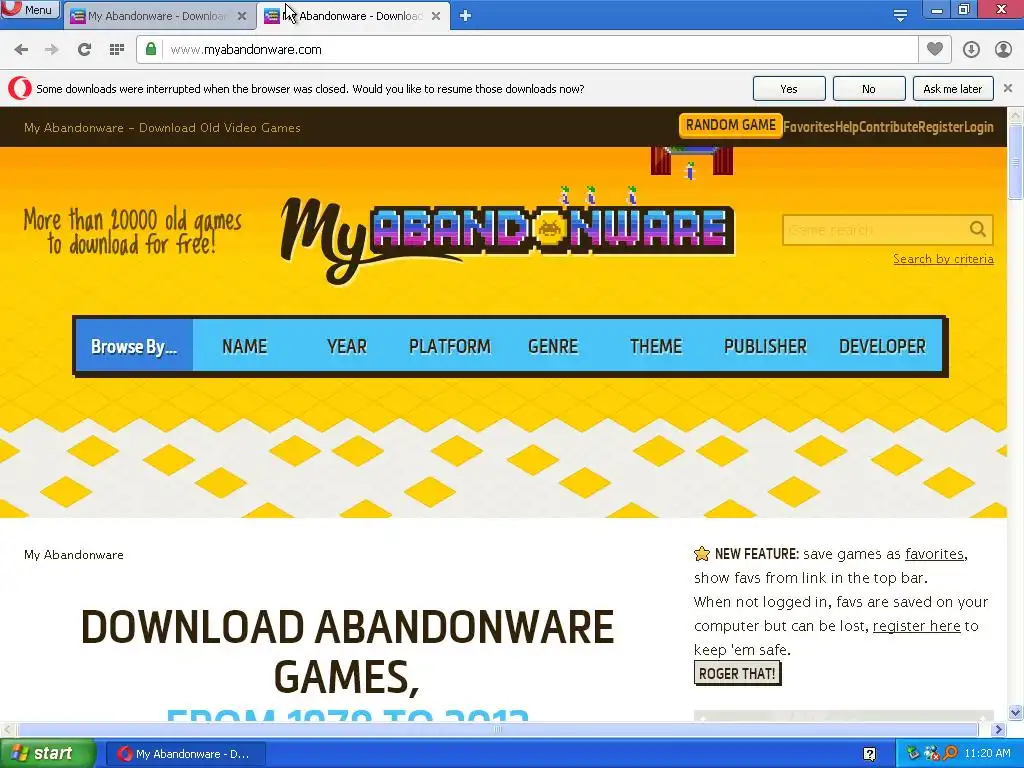The image size is (1024, 768).
Task: Go back with the back arrow
Action: [21, 50]
